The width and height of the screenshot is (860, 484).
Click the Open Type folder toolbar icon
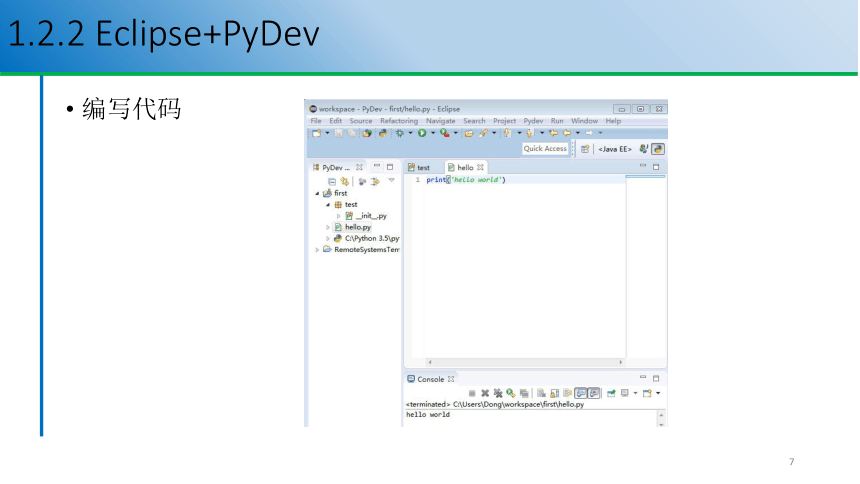coord(469,133)
